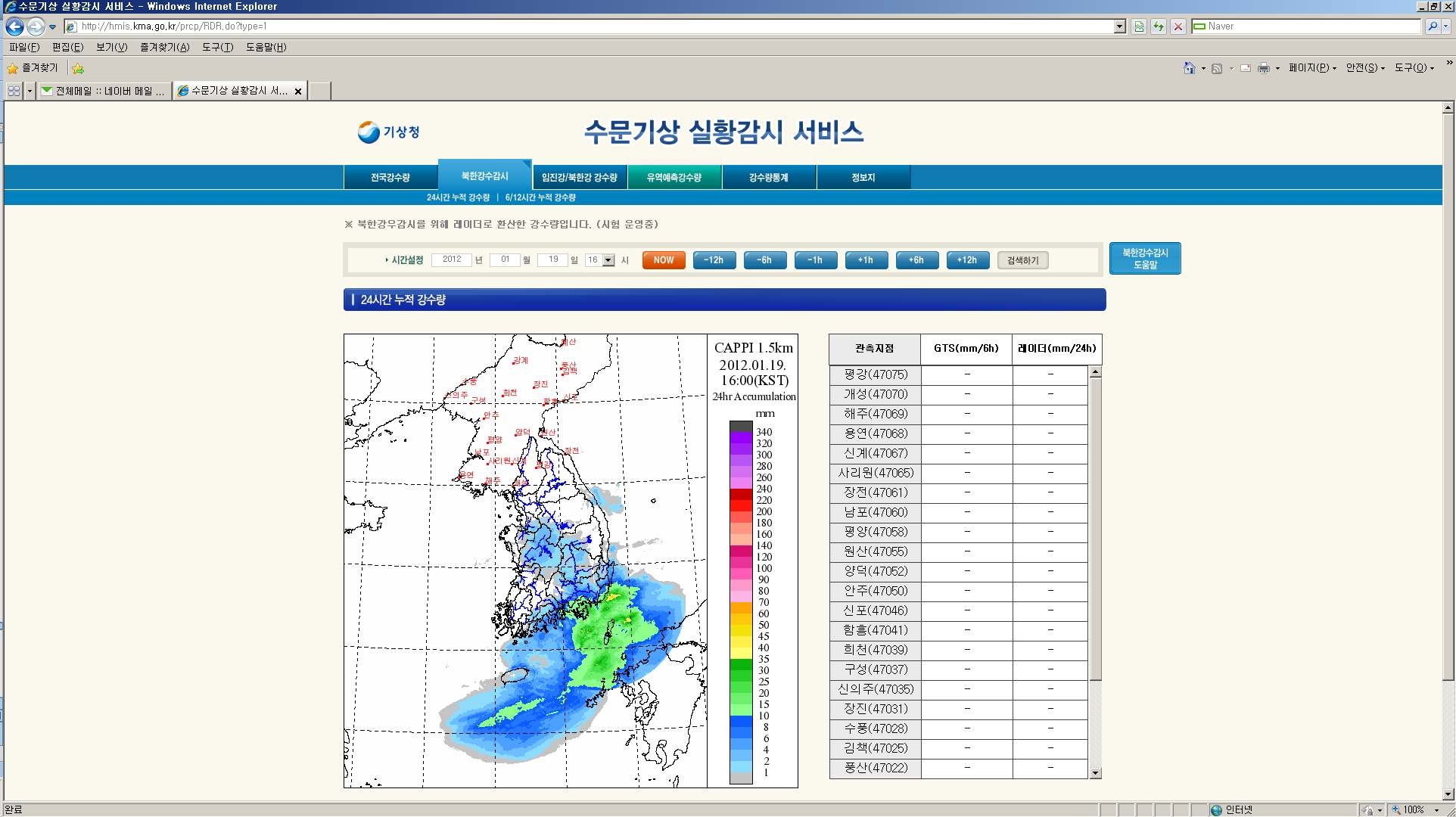The image size is (1456, 817).
Task: Click the 24시간 누적 강수량 submenu link
Action: click(x=458, y=197)
